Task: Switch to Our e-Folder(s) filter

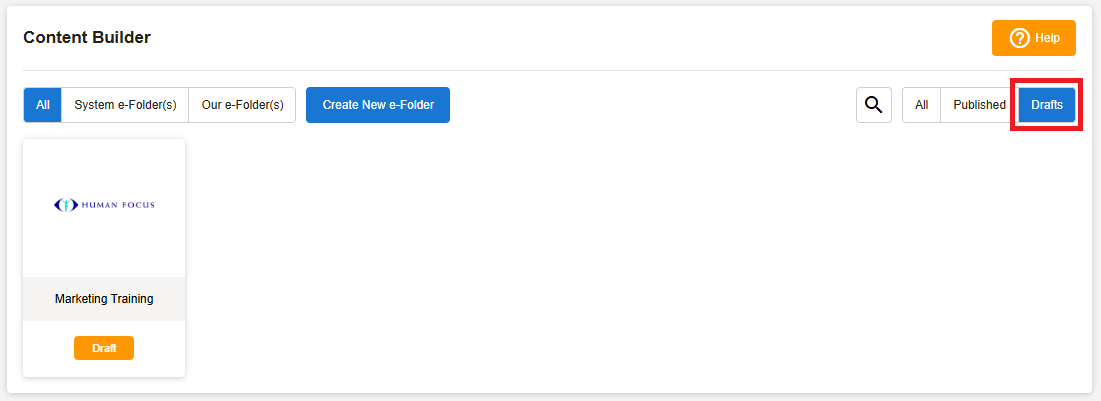Action: 242,105
